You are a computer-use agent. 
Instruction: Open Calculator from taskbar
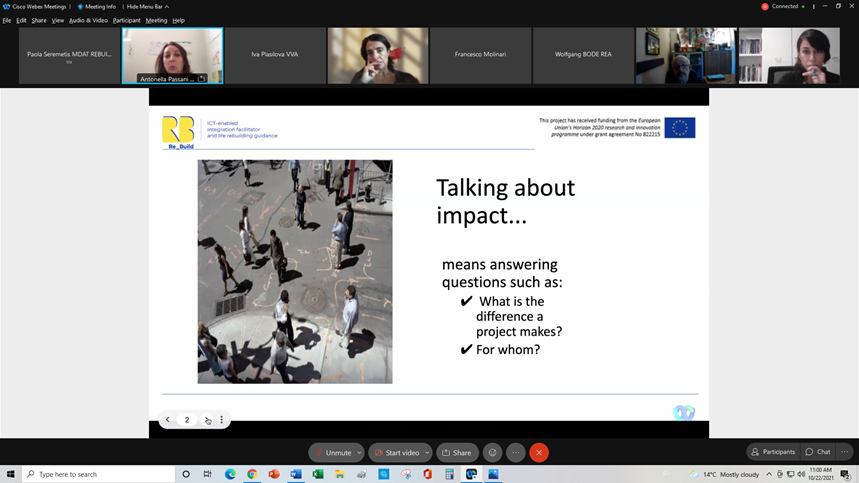[x=449, y=474]
